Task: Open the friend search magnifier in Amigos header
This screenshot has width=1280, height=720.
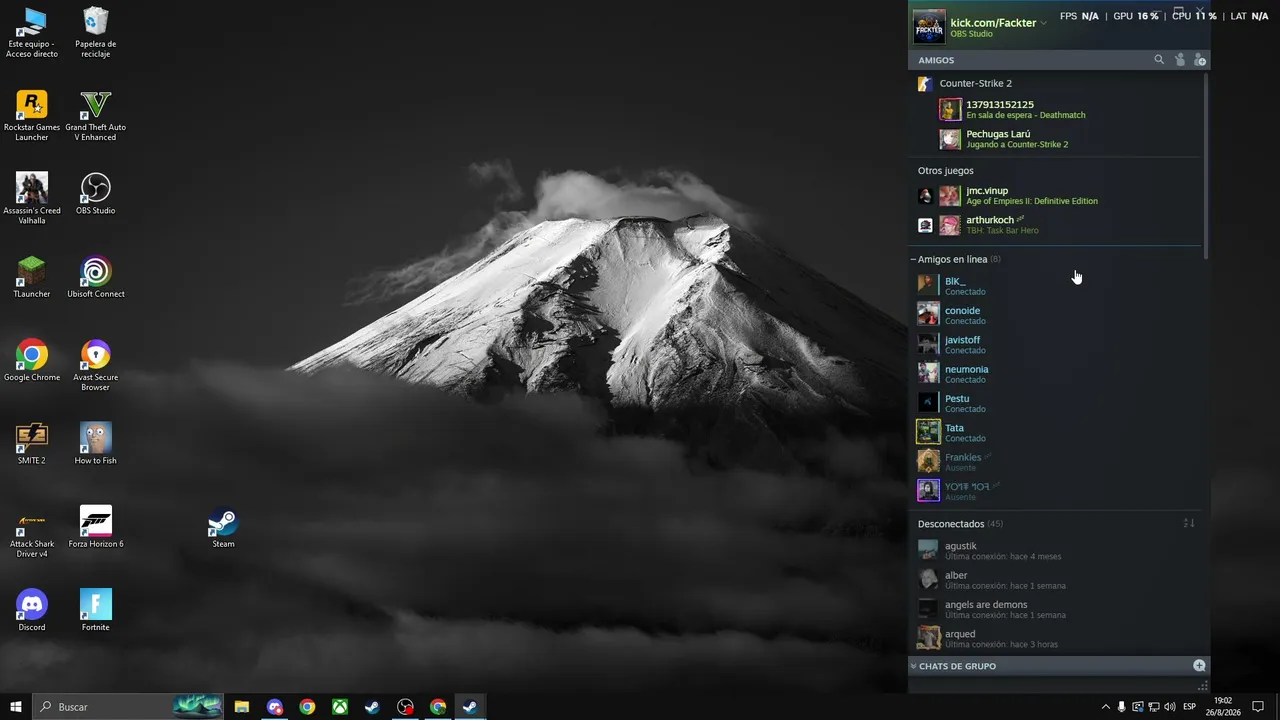Action: (x=1159, y=60)
